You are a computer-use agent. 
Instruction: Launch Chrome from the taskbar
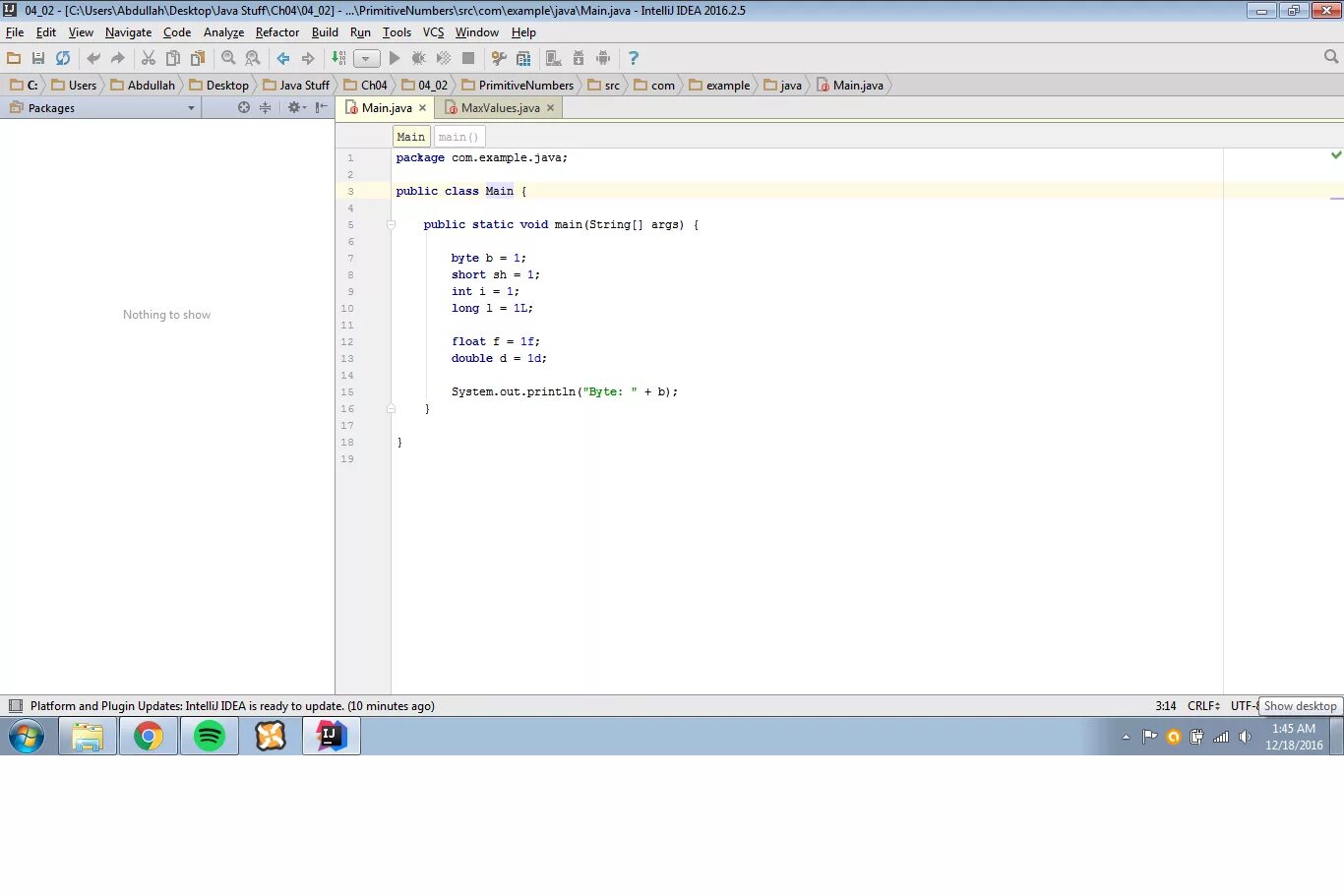149,736
